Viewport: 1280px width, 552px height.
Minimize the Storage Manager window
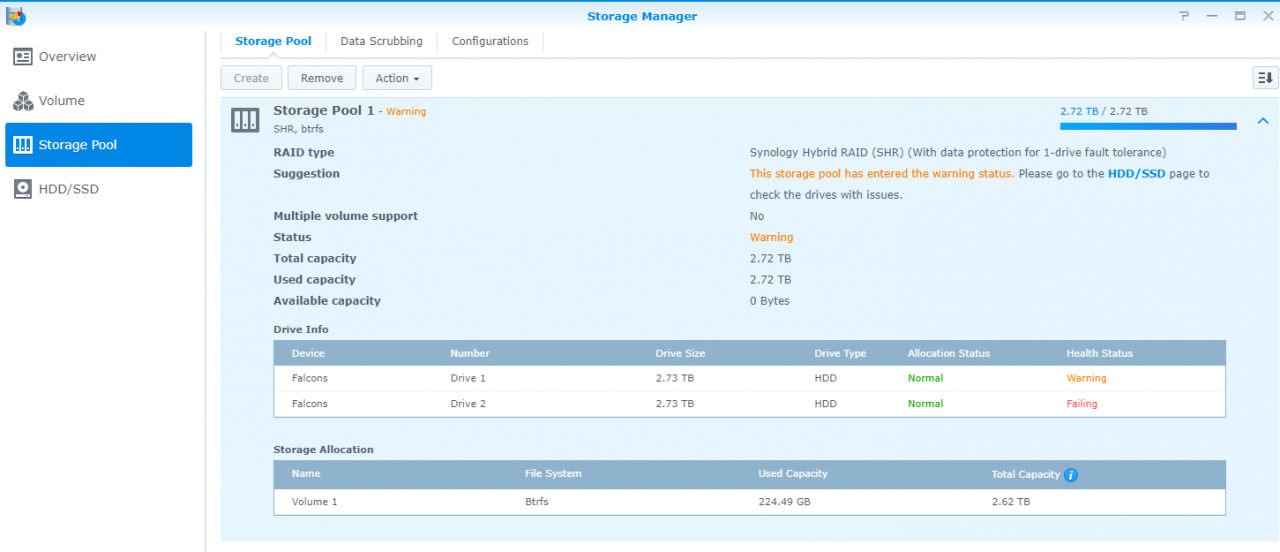[x=1212, y=16]
